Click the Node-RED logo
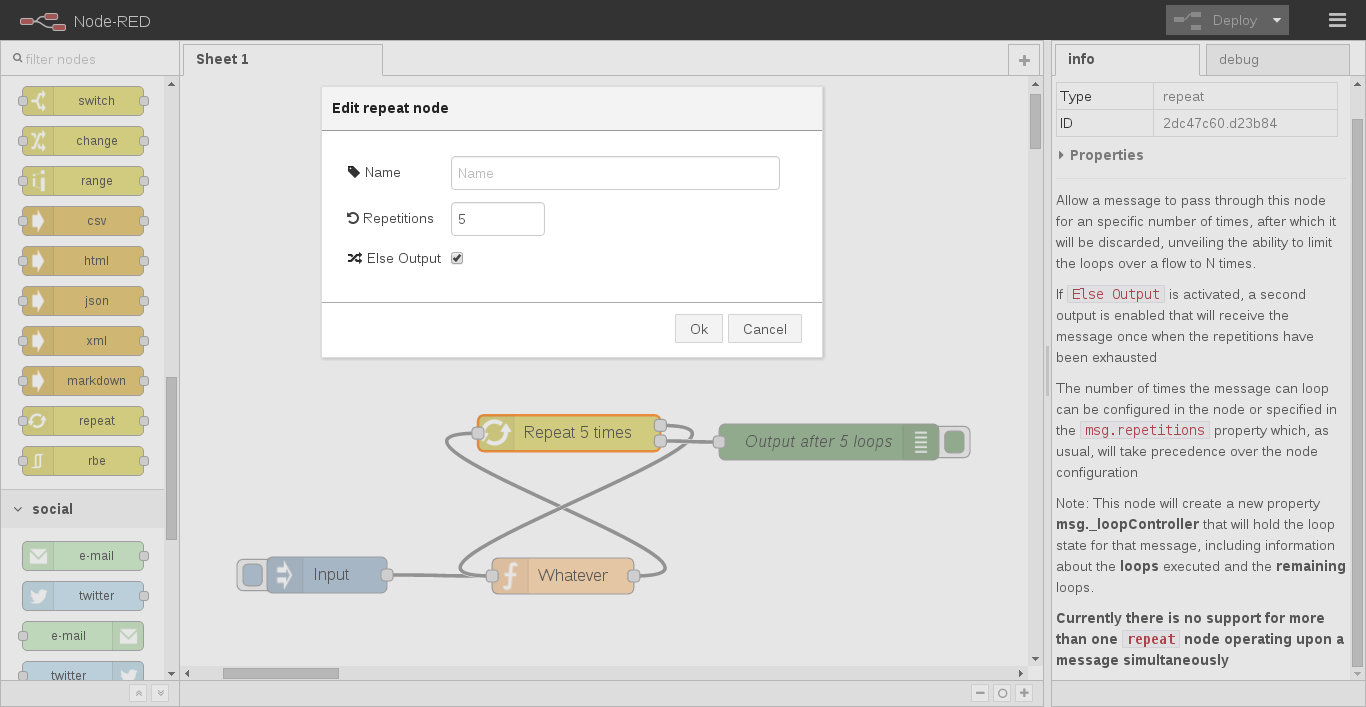The image size is (1366, 707). pyautogui.click(x=85, y=20)
